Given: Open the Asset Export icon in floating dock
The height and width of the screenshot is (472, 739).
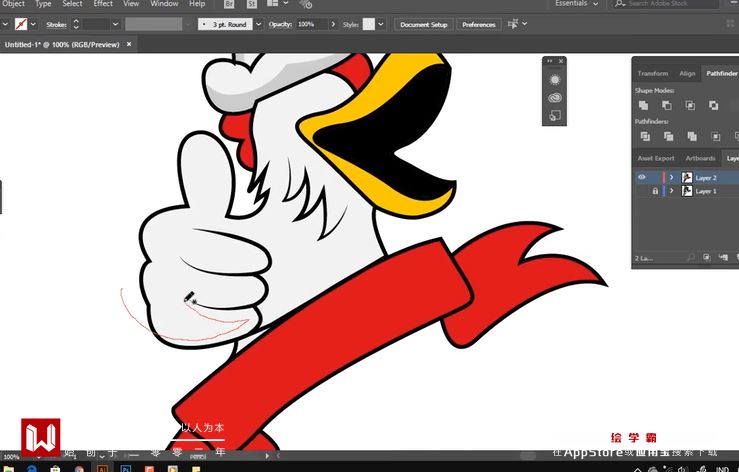Looking at the screenshot, I should coord(555,116).
